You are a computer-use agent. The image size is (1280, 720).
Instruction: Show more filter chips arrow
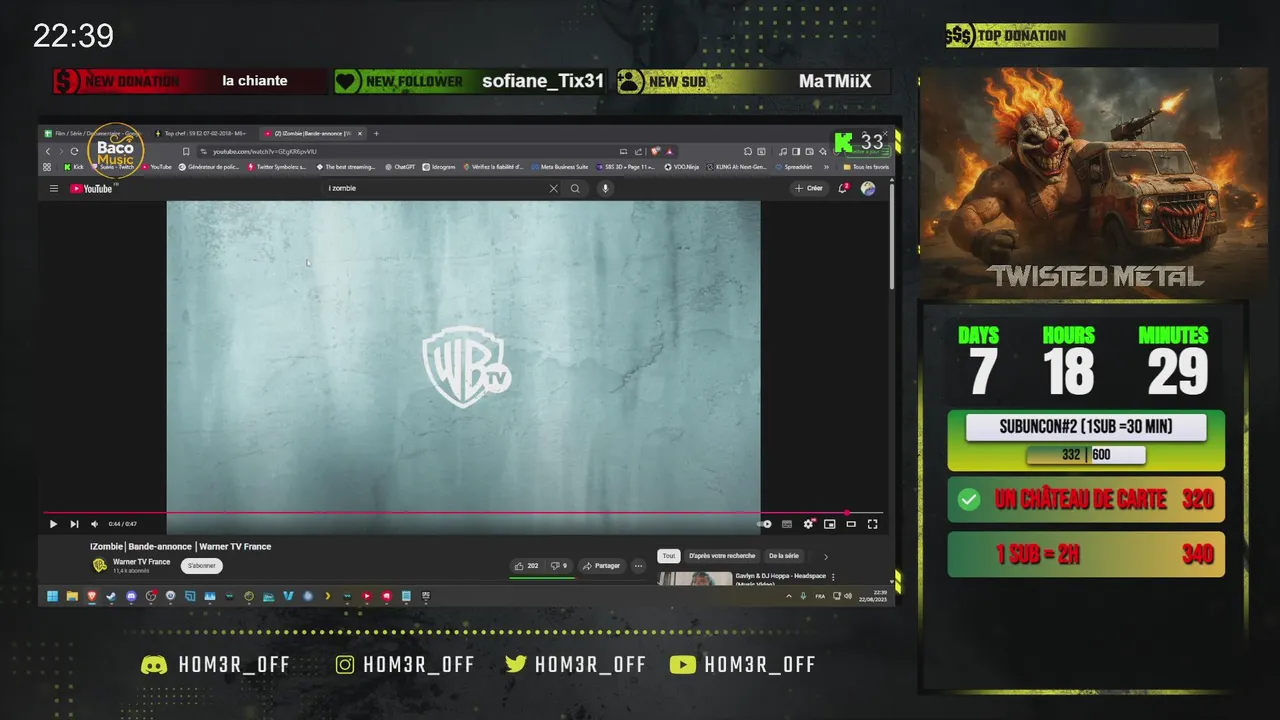tap(826, 556)
